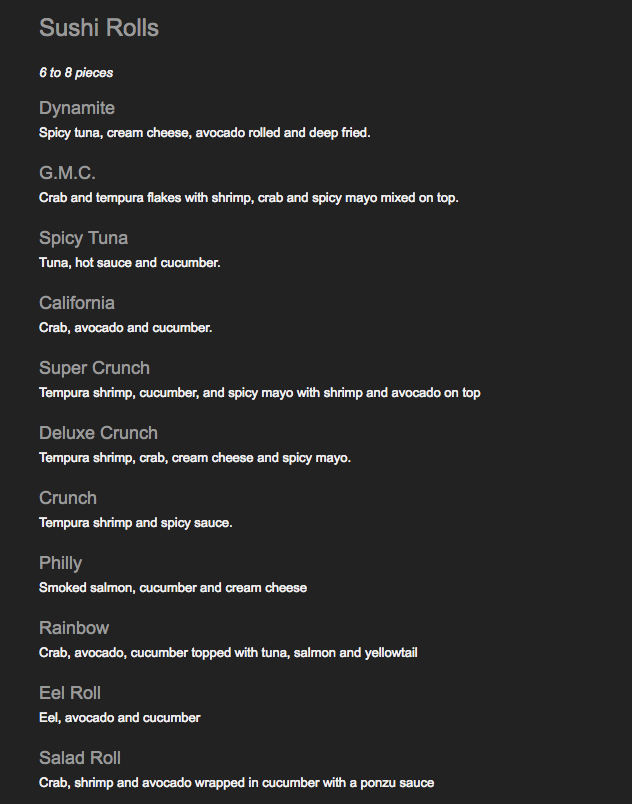Click the Eel Roll heading

tap(70, 693)
